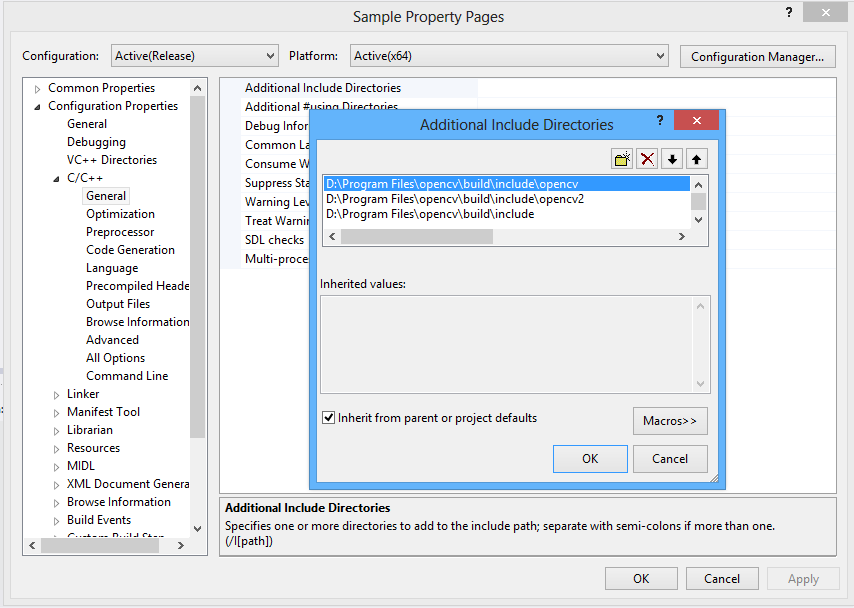
Task: Click the red X delete line icon
Action: click(x=648, y=159)
